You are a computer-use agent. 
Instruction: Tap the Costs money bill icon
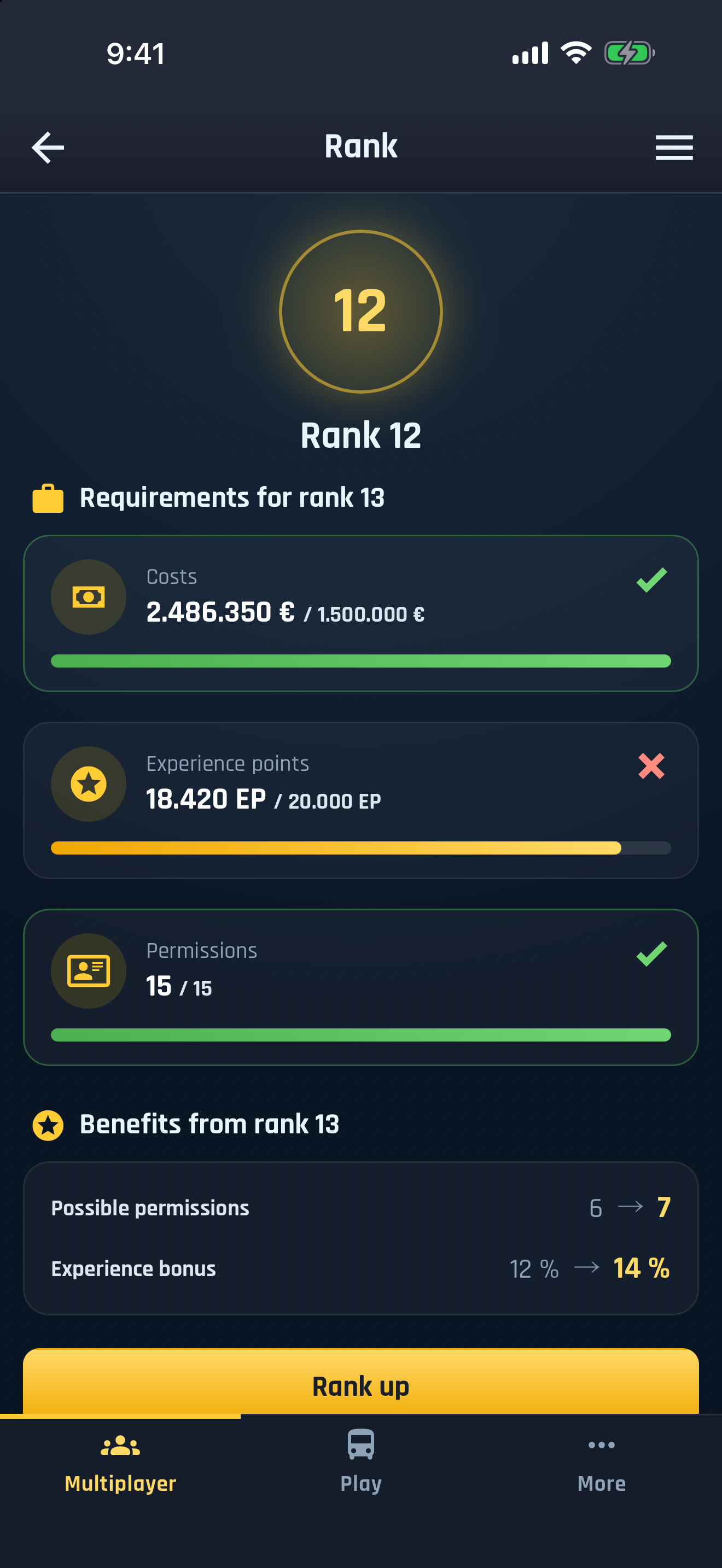pyautogui.click(x=88, y=596)
